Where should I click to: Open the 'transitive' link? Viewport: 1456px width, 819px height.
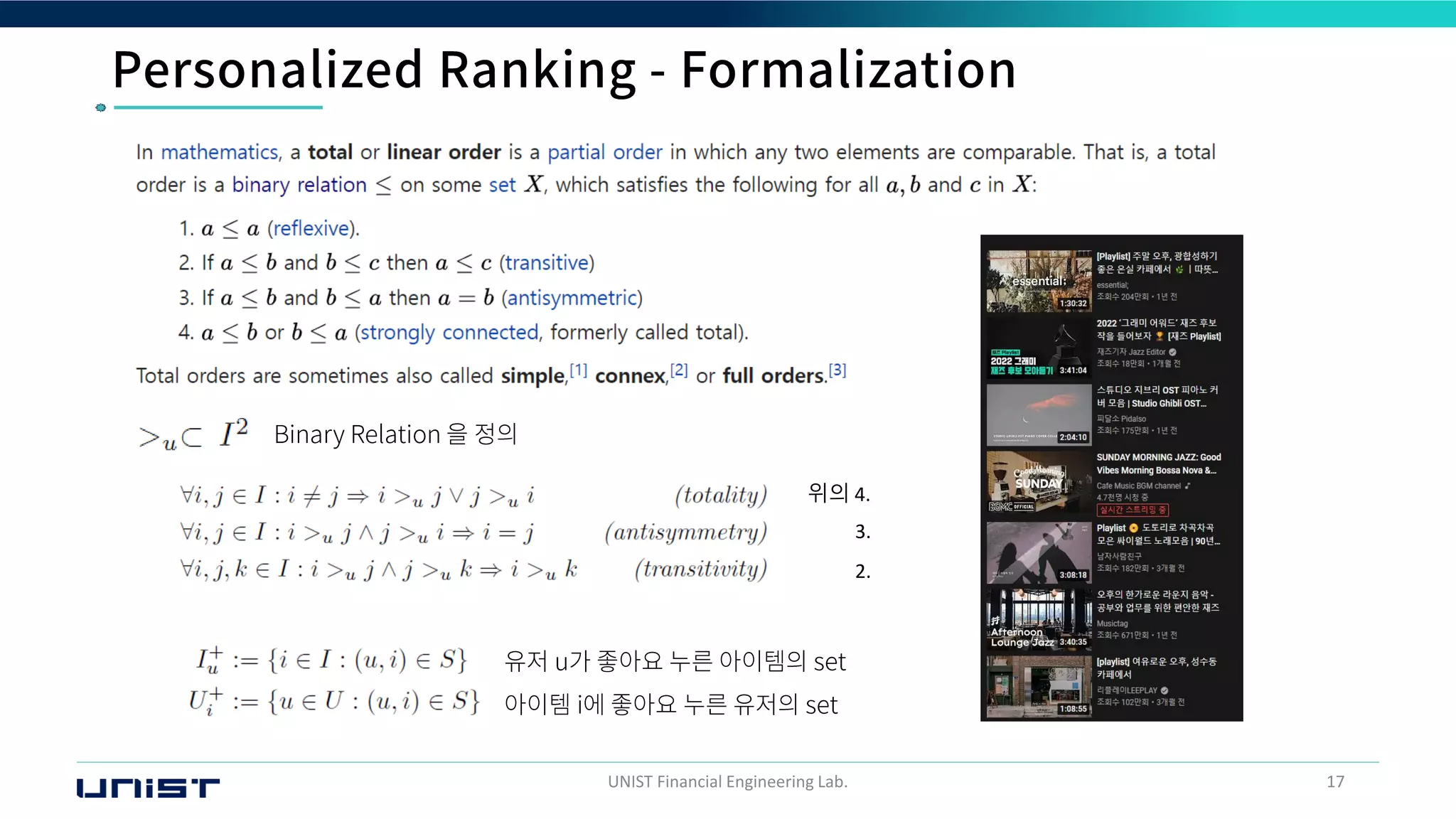[547, 263]
